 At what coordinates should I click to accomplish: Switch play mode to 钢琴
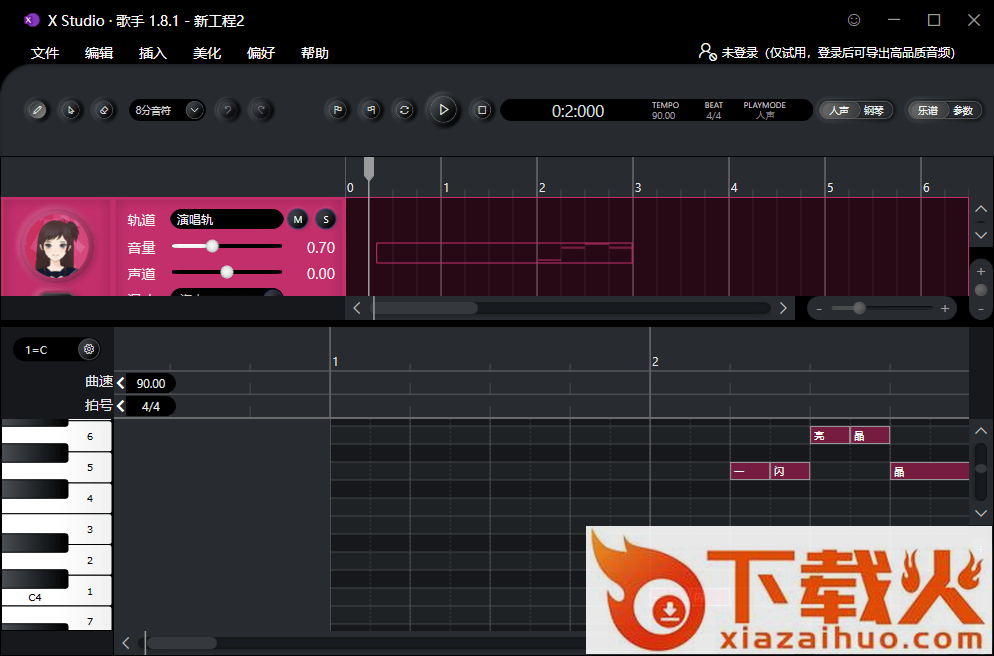pyautogui.click(x=874, y=110)
